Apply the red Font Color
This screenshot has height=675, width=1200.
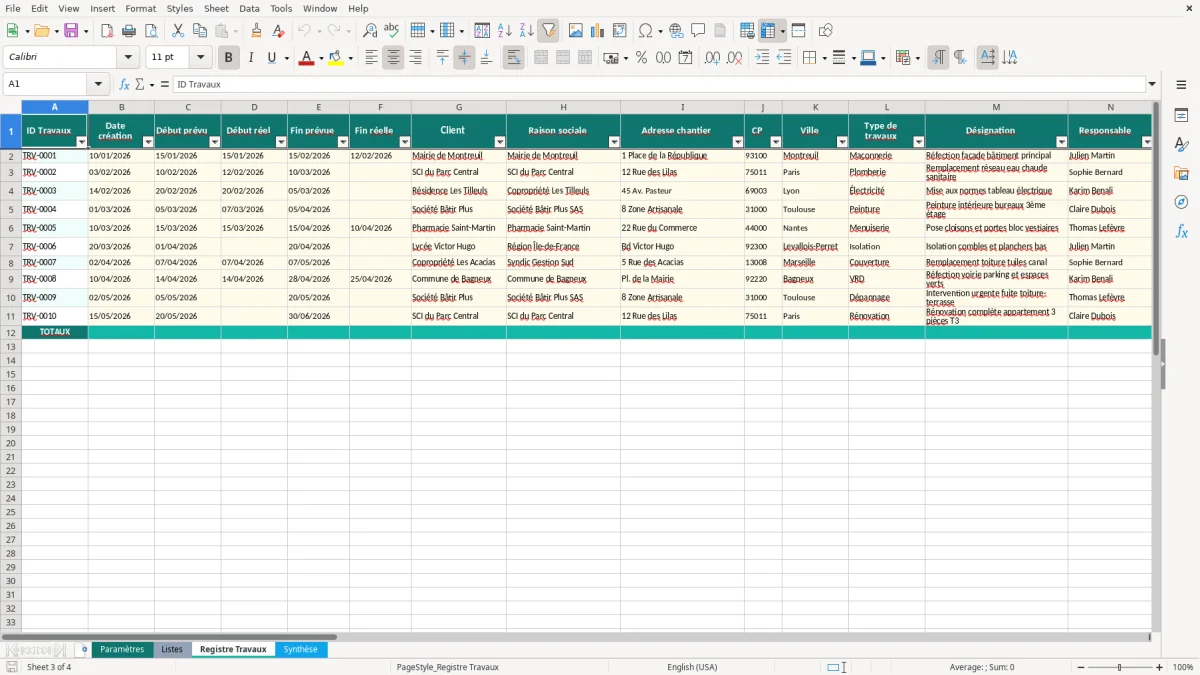(305, 58)
